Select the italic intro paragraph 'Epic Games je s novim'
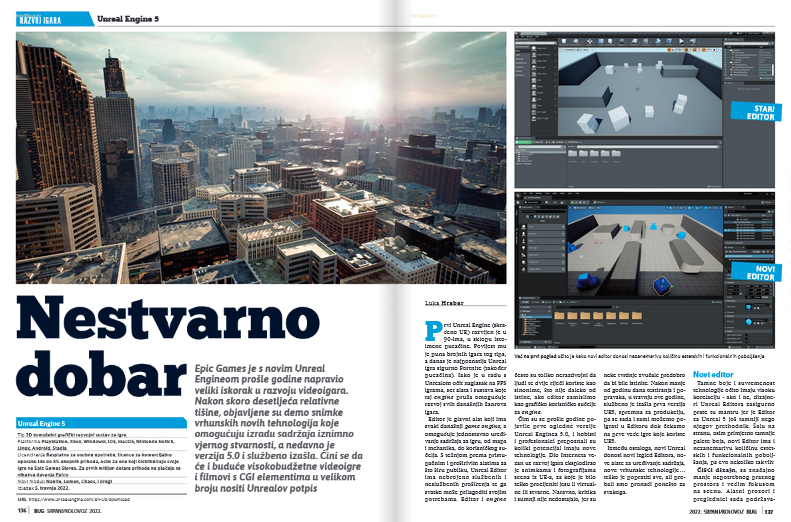Image resolution: width=791 pixels, height=522 pixels. tap(278, 428)
